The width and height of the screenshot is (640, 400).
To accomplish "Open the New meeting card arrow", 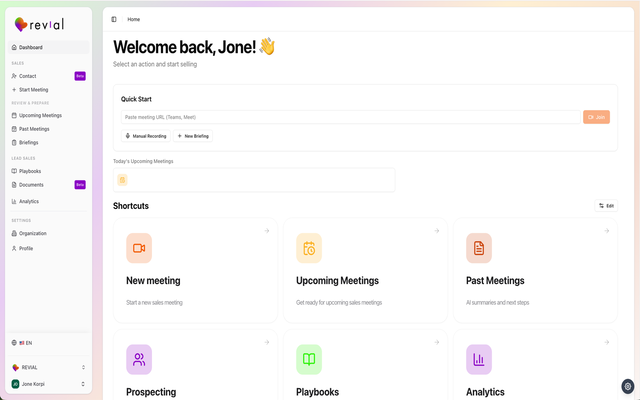I will tap(267, 231).
